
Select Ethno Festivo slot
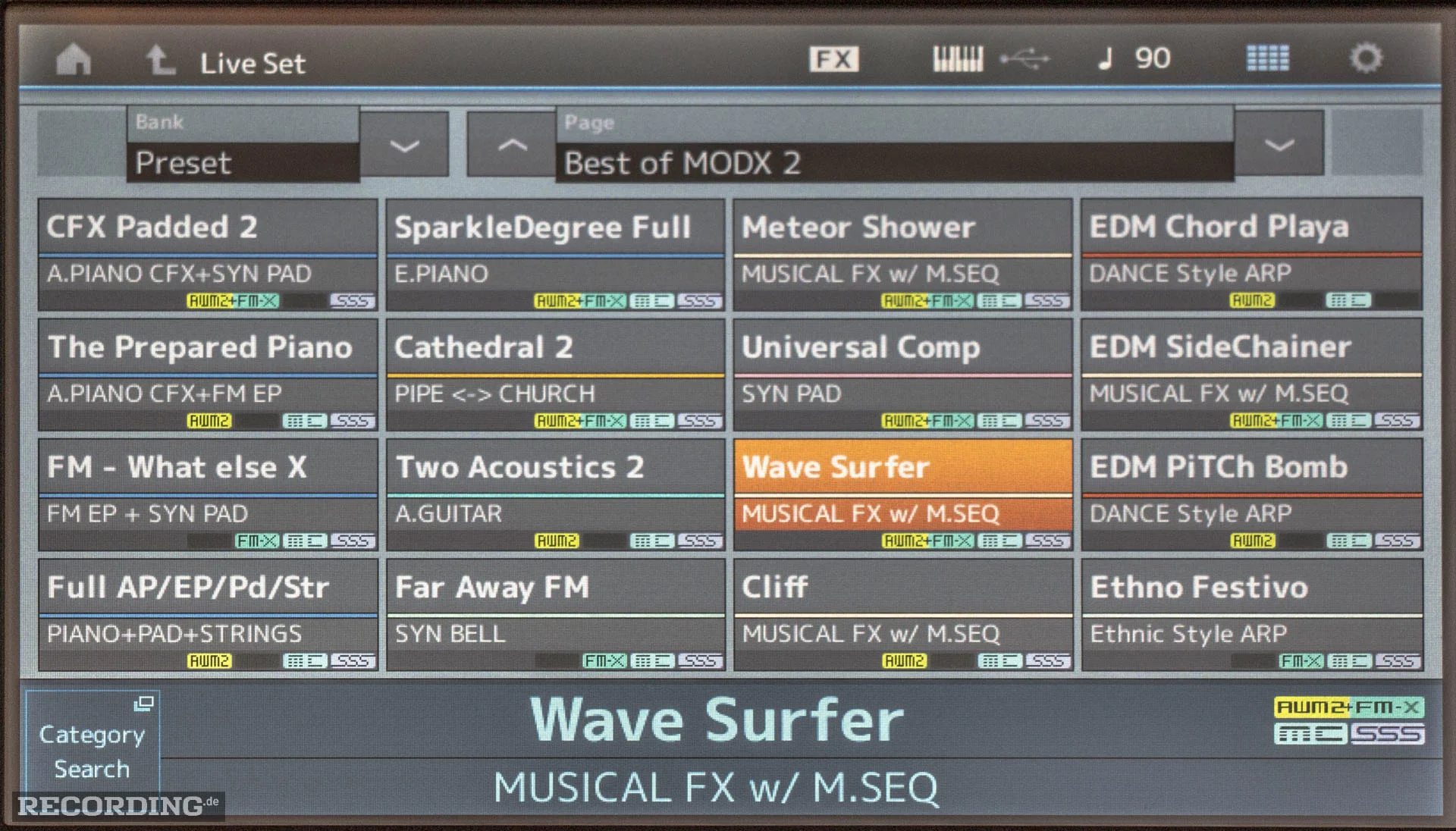click(x=1251, y=615)
